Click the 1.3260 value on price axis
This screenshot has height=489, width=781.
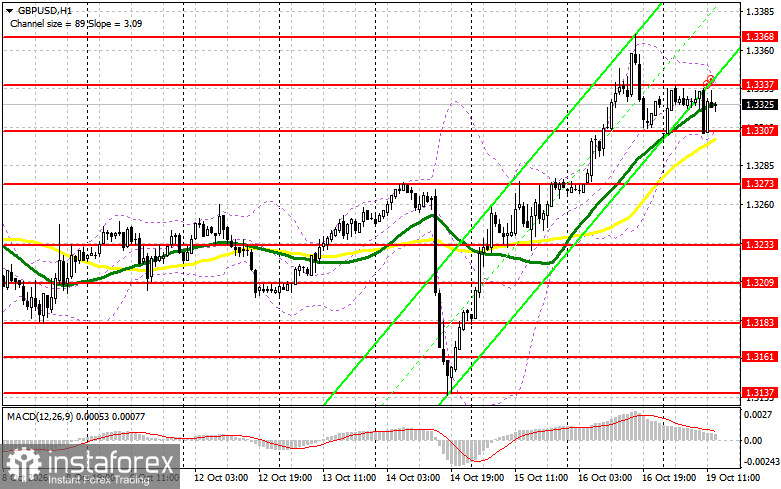(760, 204)
